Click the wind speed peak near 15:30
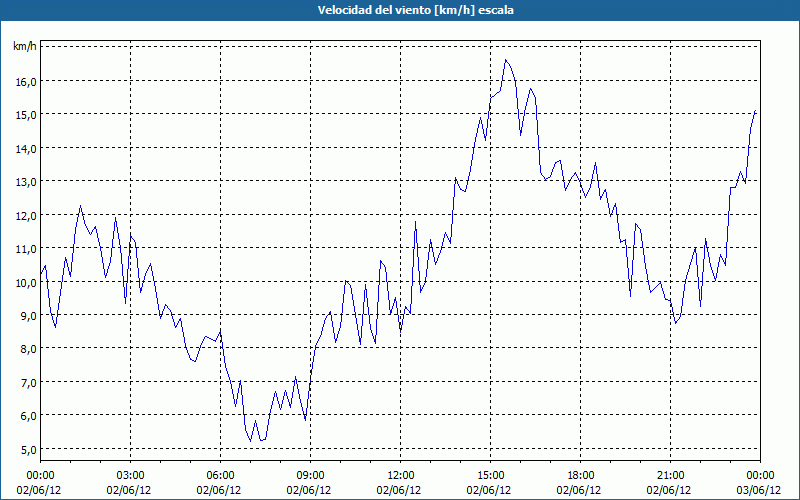The height and width of the screenshot is (500, 800). (x=506, y=60)
